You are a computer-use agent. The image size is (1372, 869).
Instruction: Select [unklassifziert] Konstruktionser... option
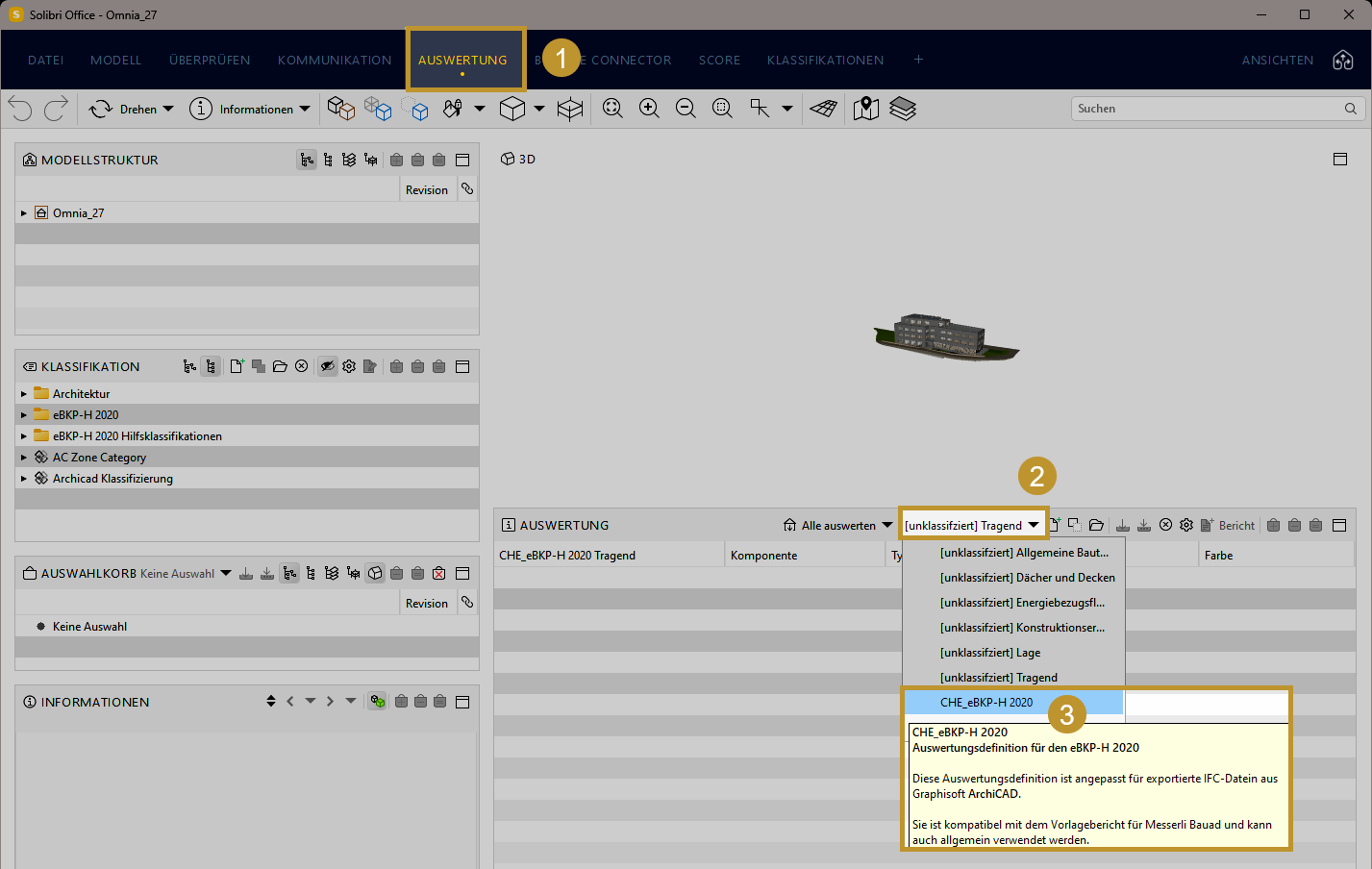pyautogui.click(x=1022, y=628)
